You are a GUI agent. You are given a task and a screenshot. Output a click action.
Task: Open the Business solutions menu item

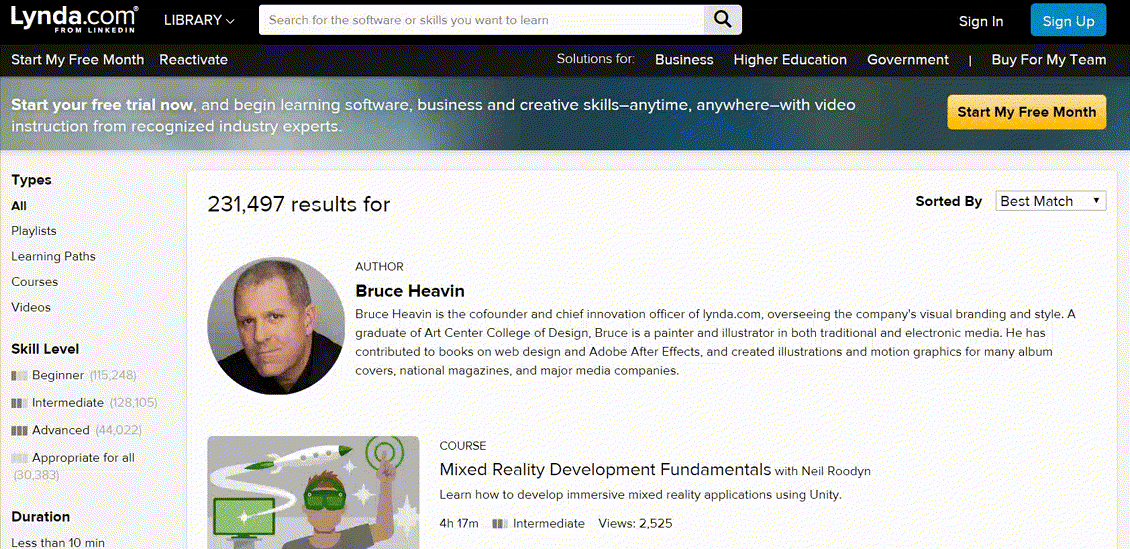tap(684, 60)
